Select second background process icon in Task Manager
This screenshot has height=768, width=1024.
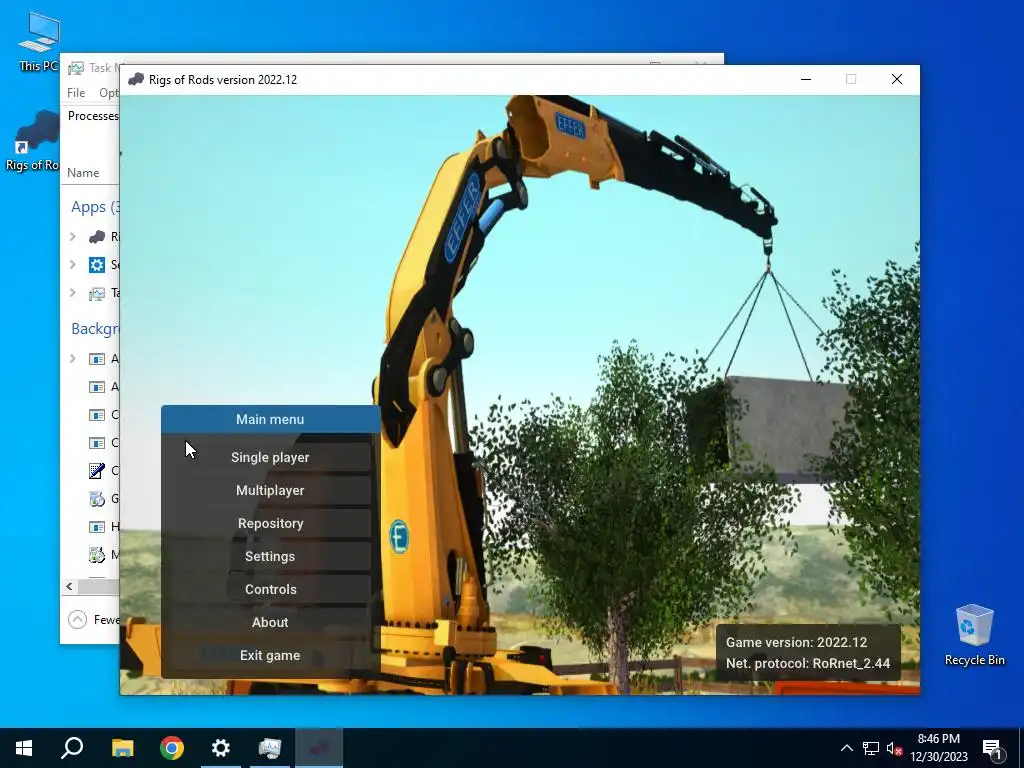tap(97, 387)
